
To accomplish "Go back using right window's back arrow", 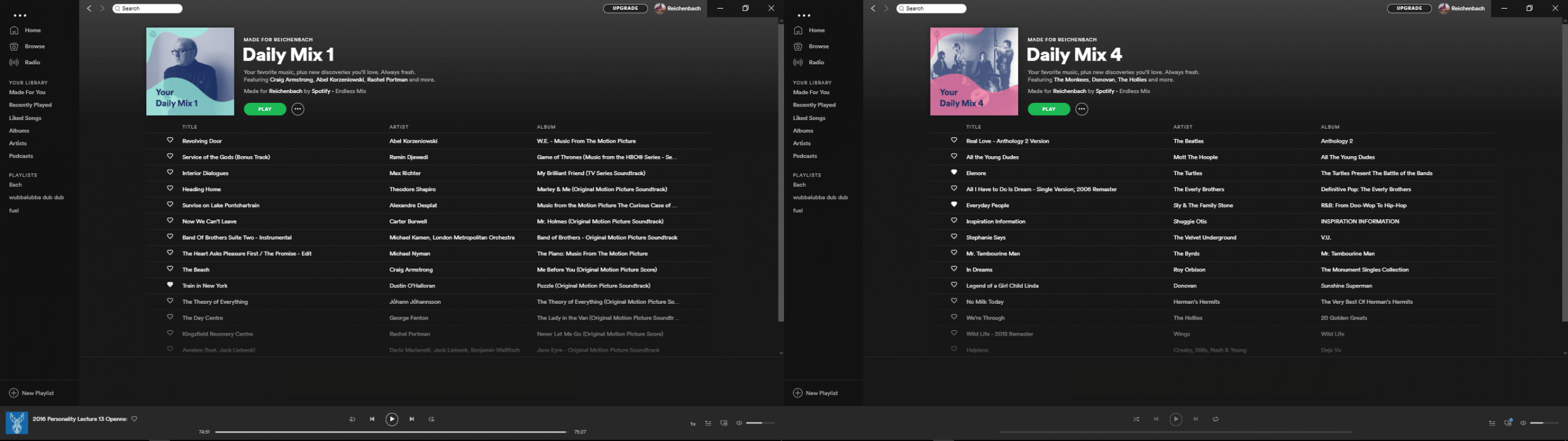I will pyautogui.click(x=873, y=9).
